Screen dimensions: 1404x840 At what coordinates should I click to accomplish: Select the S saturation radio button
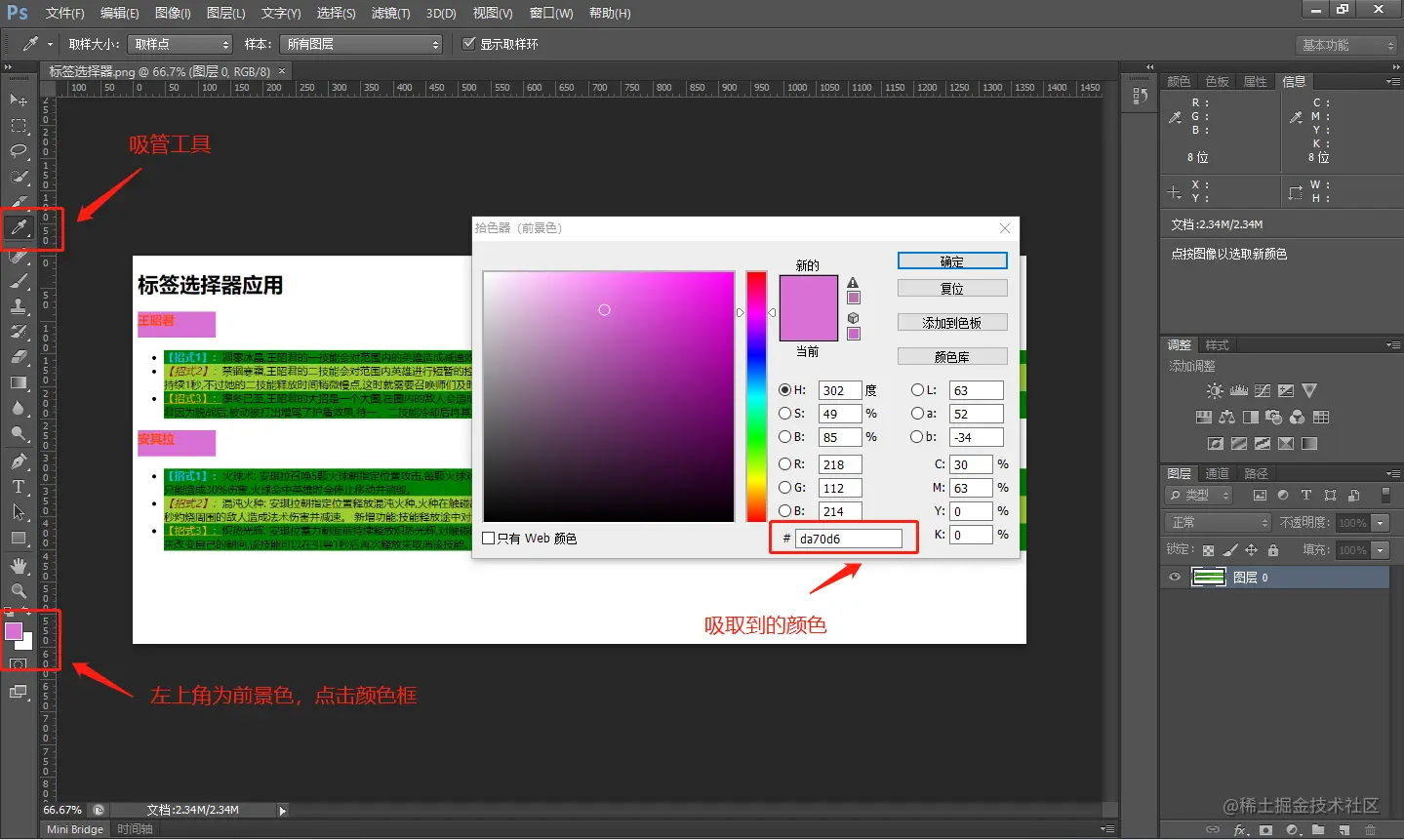click(x=785, y=413)
